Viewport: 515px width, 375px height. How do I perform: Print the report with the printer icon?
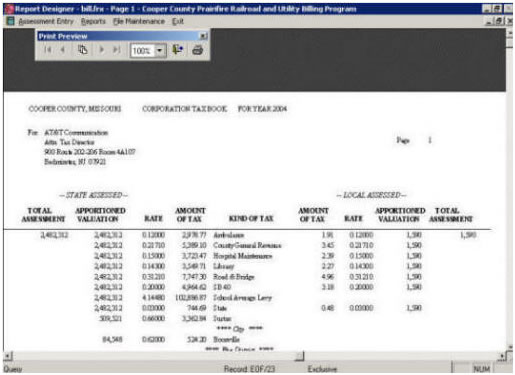tap(197, 50)
